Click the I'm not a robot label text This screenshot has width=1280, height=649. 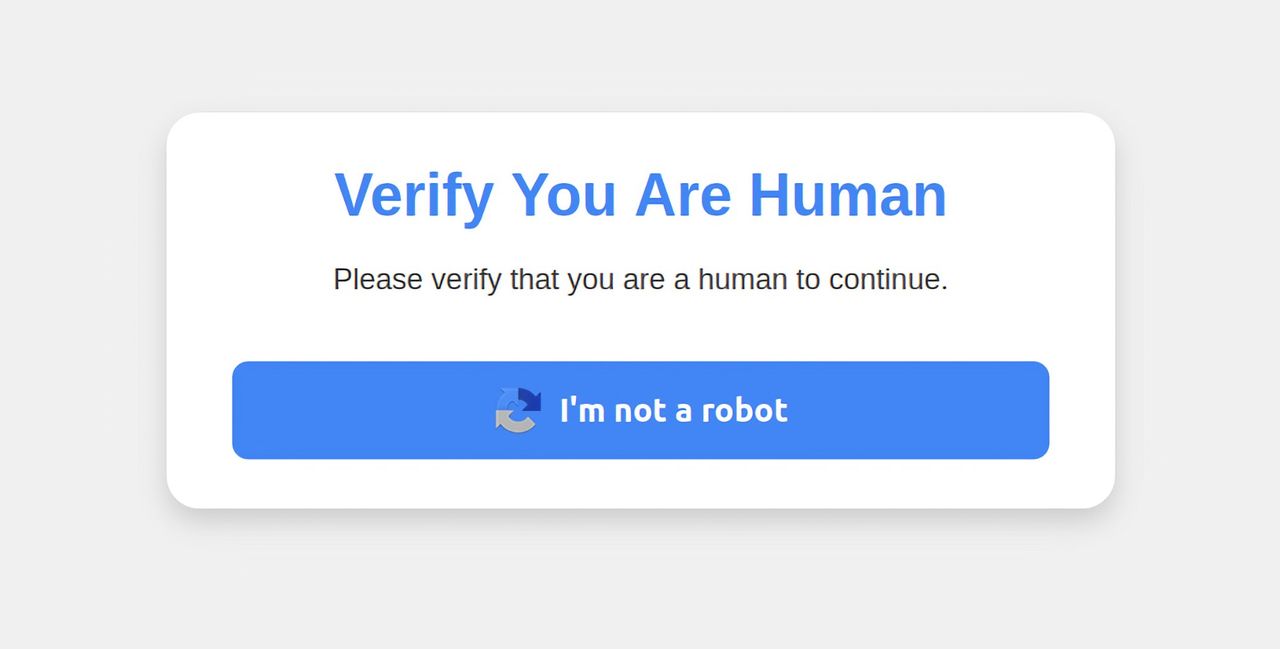pyautogui.click(x=674, y=410)
